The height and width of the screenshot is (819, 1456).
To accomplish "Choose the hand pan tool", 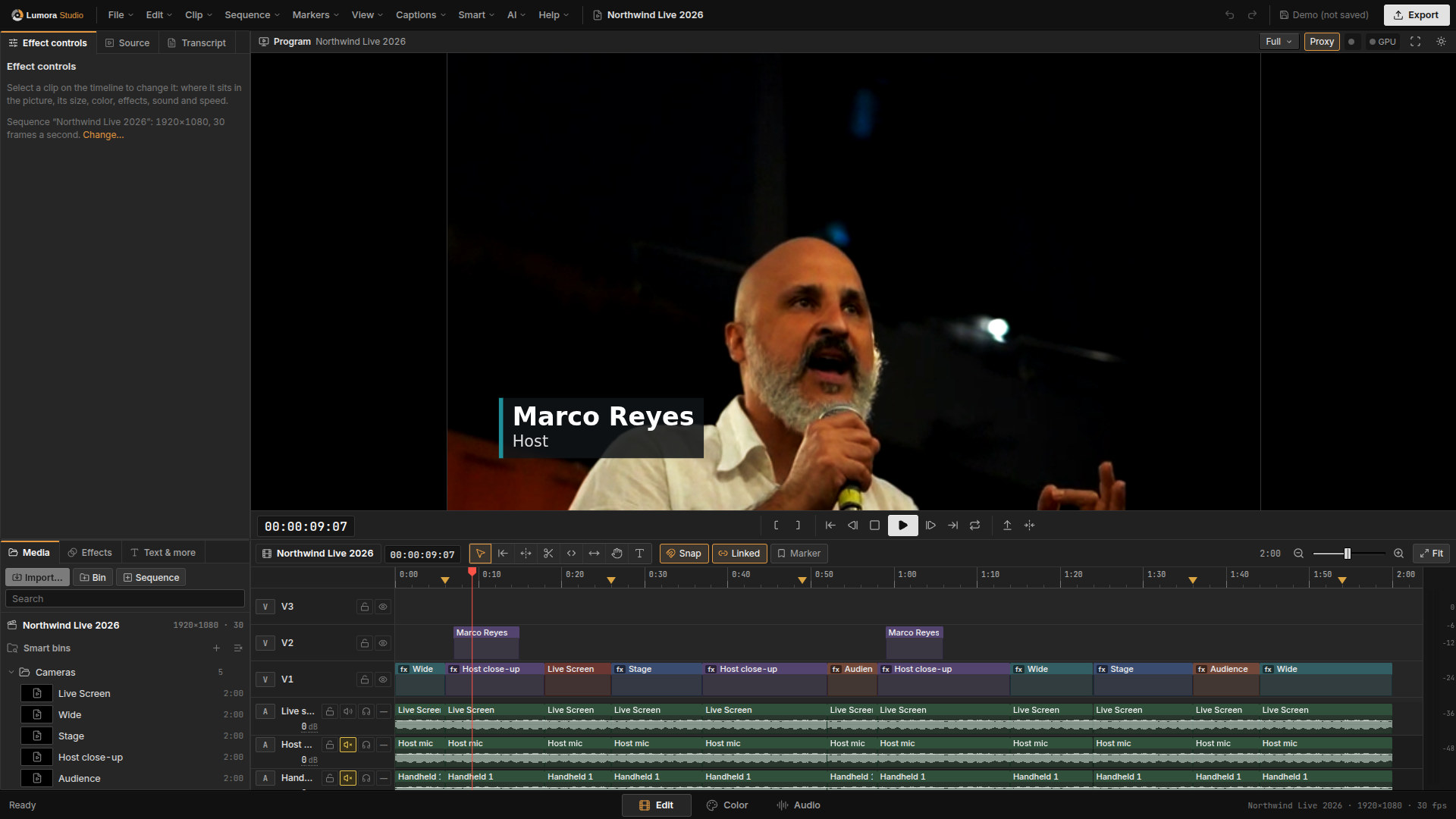I will pyautogui.click(x=617, y=554).
